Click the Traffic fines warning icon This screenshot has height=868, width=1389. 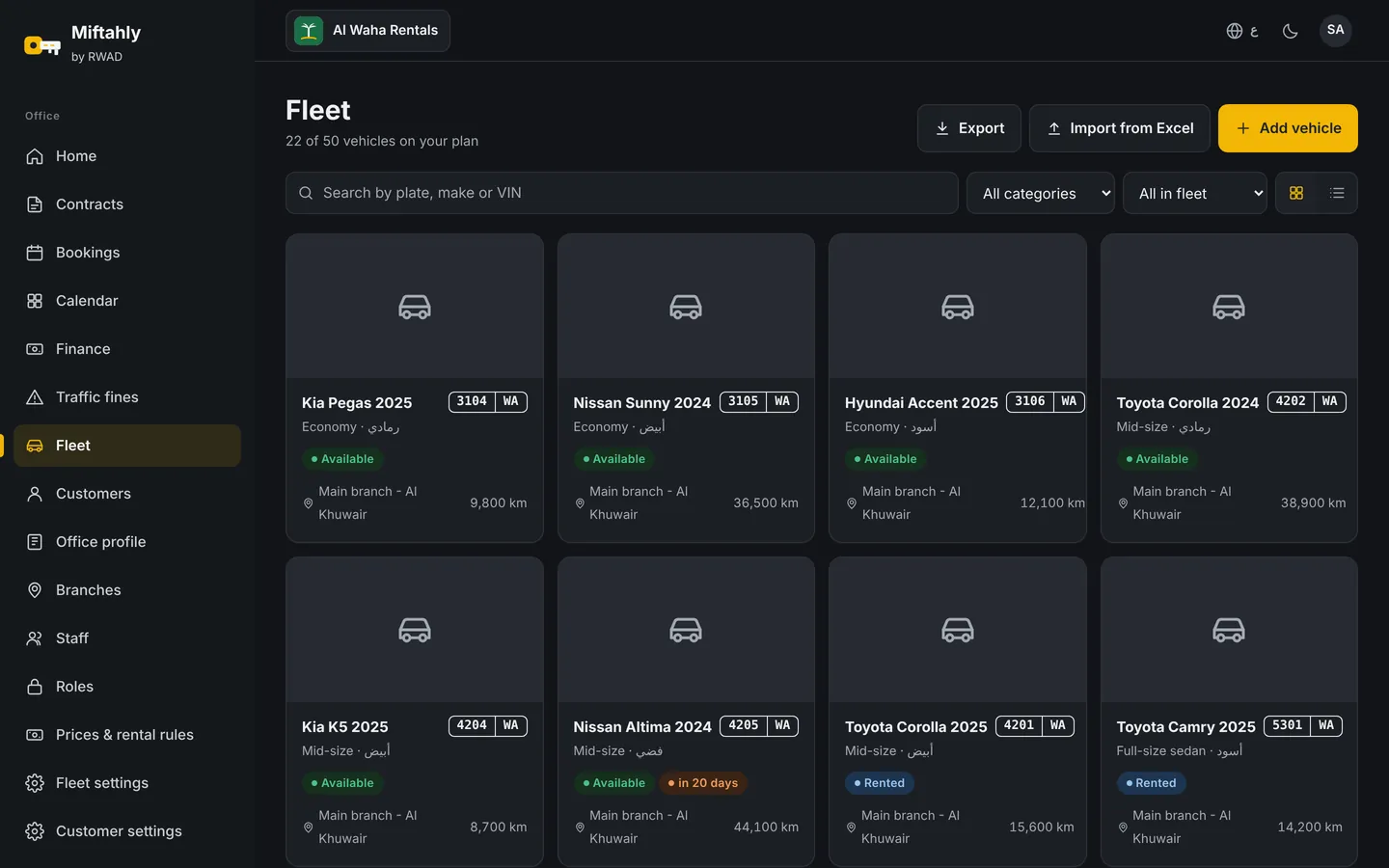pyautogui.click(x=35, y=397)
